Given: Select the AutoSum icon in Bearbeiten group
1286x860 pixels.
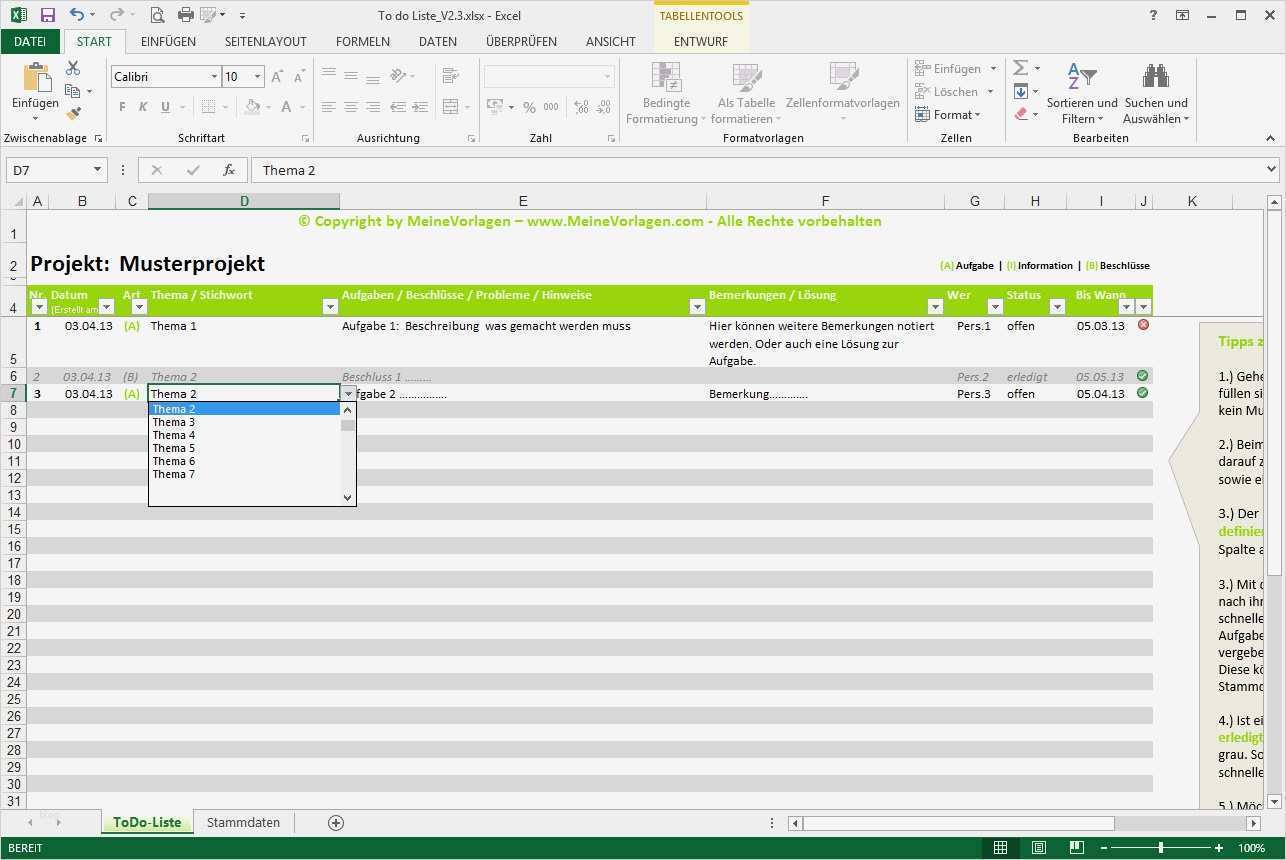Looking at the screenshot, I should pos(1017,67).
